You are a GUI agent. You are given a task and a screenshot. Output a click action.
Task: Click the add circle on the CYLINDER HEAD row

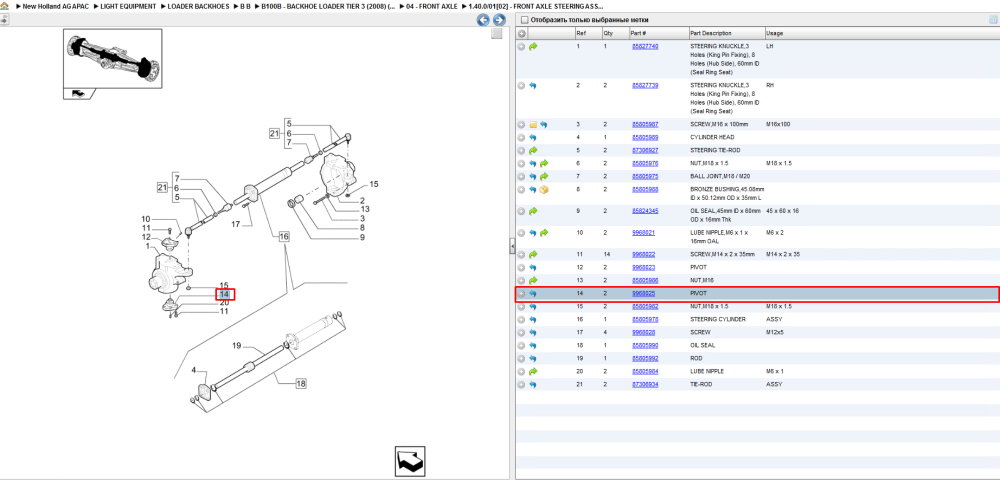click(522, 137)
